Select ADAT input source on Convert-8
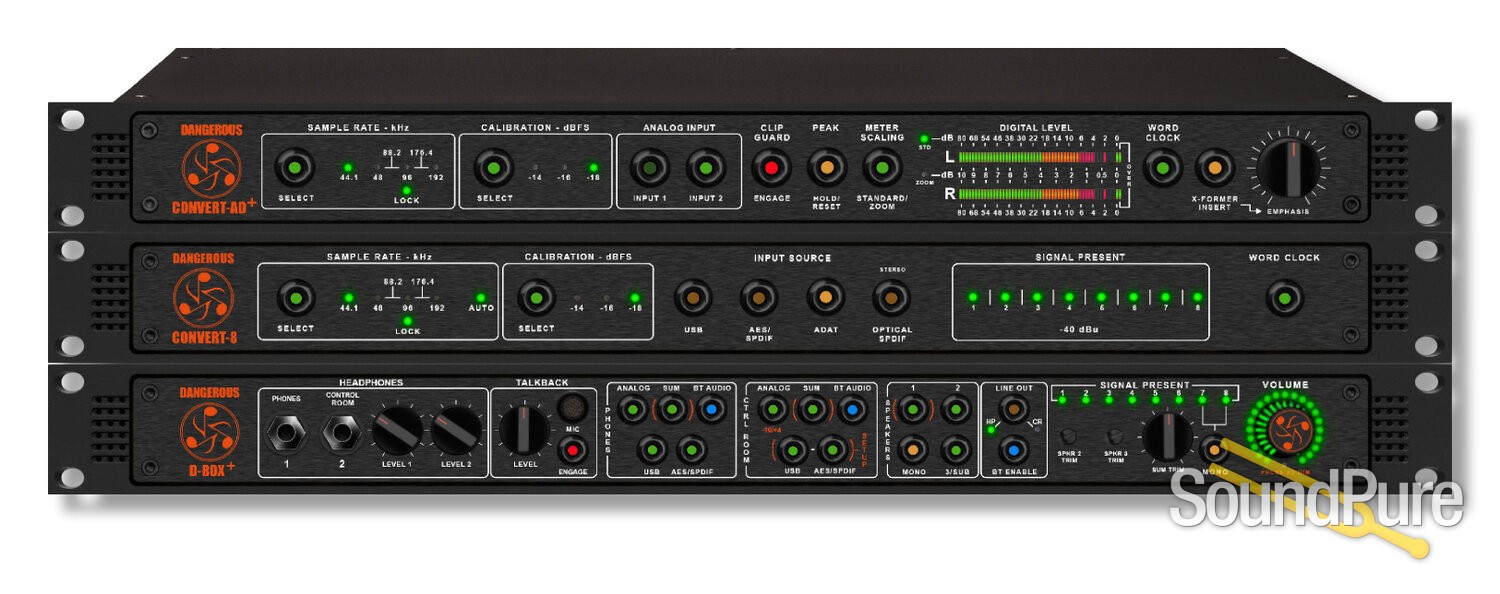Image resolution: width=1500 pixels, height=594 pixels. (x=825, y=297)
